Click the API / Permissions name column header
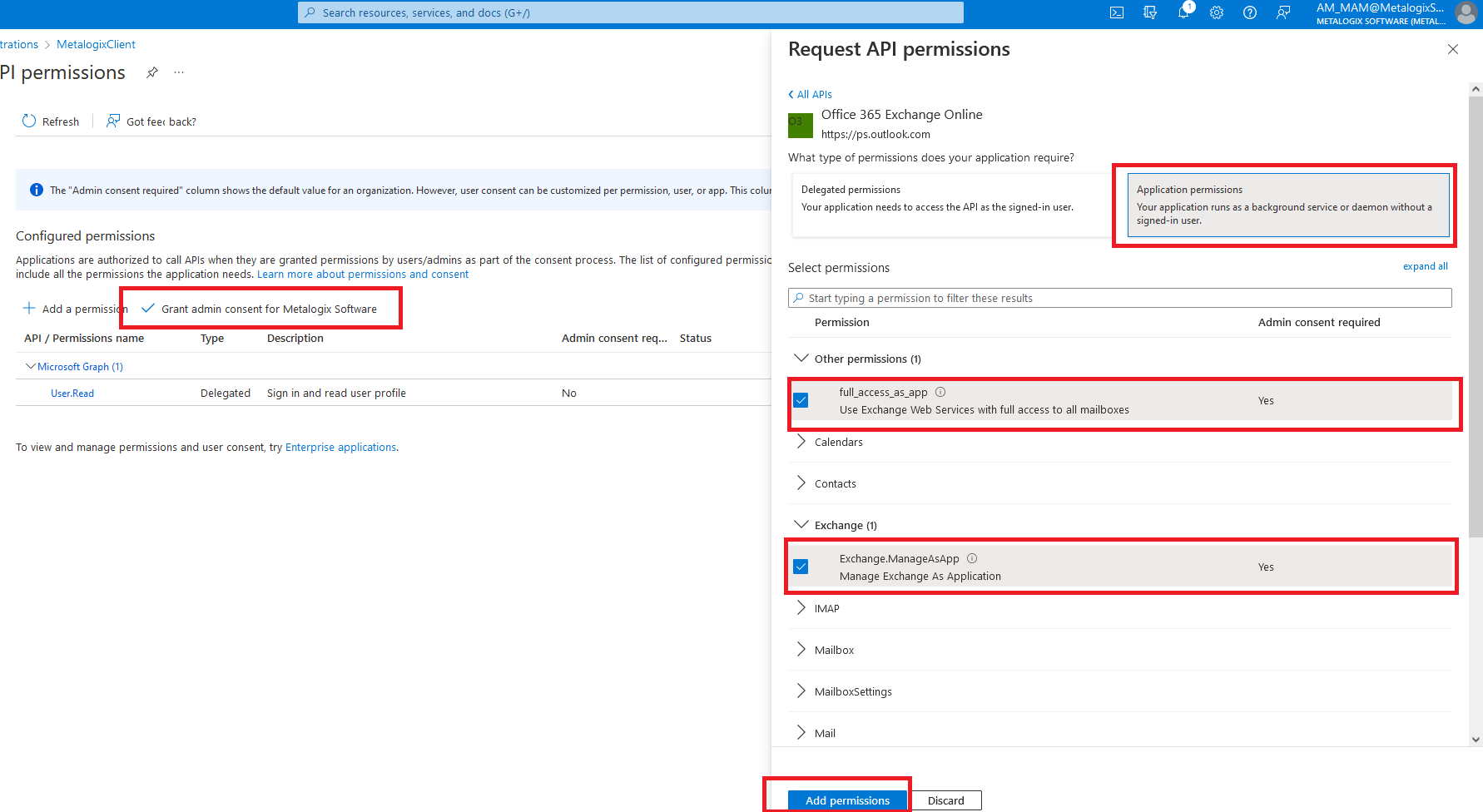The image size is (1483, 812). (84, 338)
